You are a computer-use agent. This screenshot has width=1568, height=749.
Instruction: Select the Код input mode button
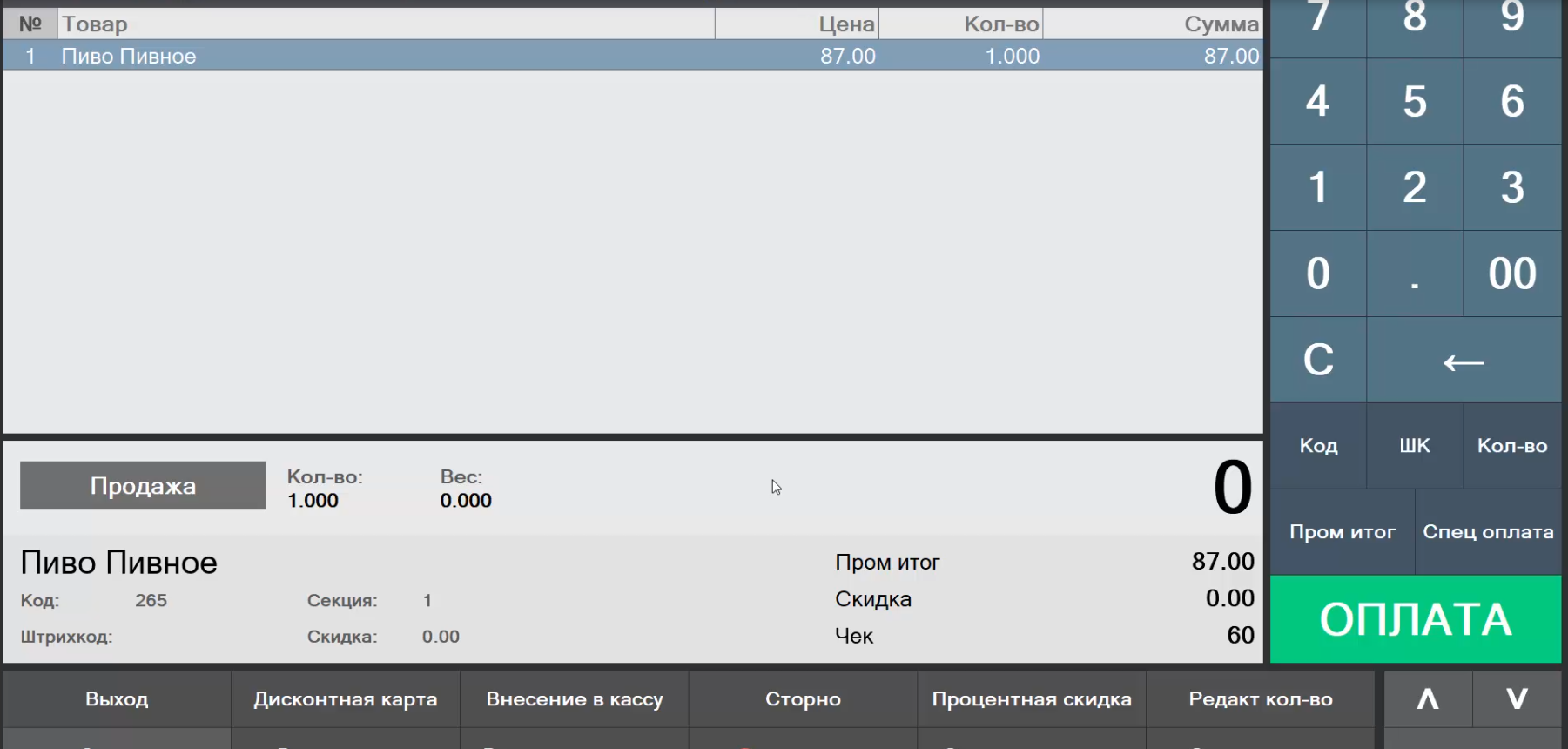1318,446
